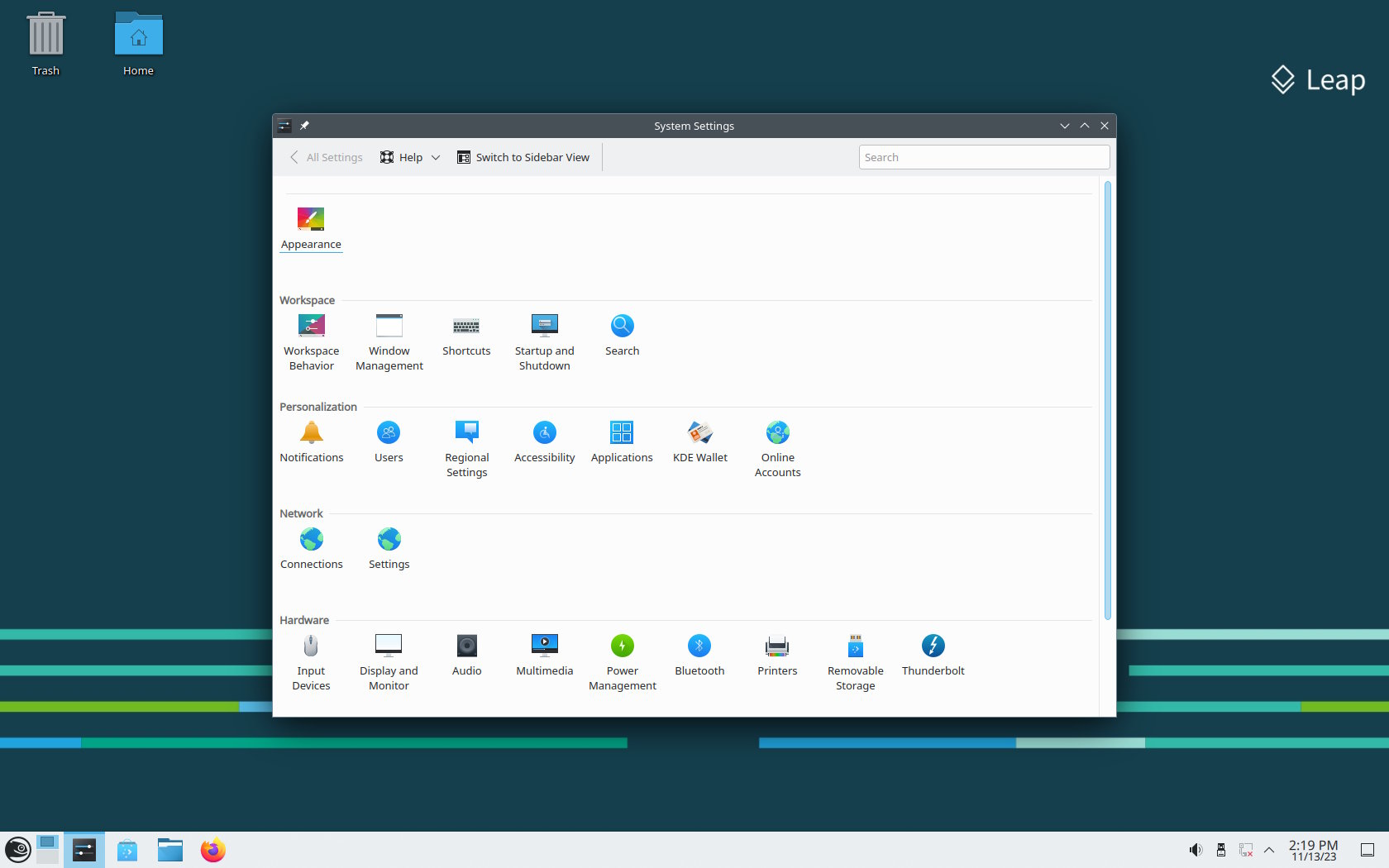Image resolution: width=1389 pixels, height=868 pixels.
Task: Open Window Management settings
Action: [x=389, y=343]
